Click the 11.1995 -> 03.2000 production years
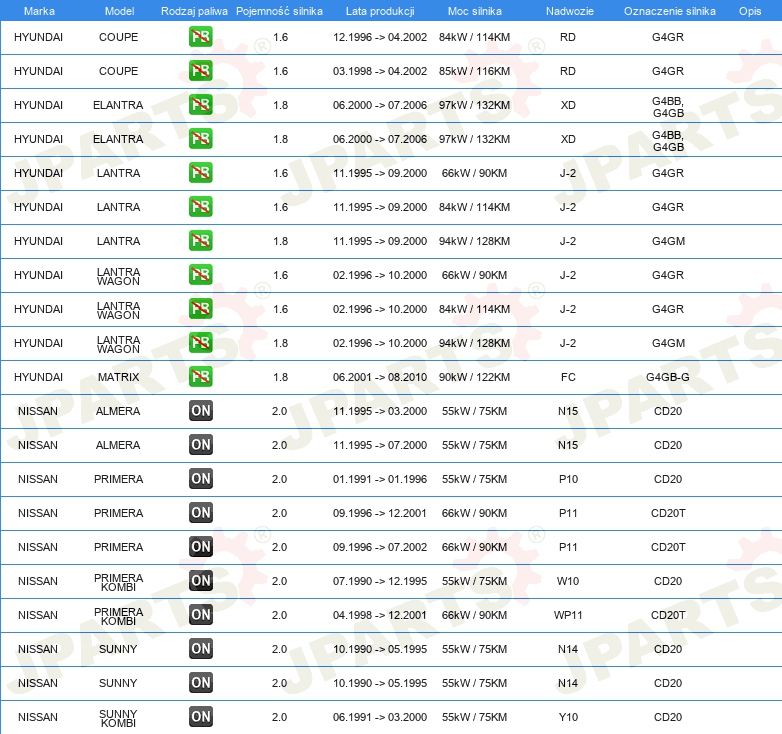Screen dimensions: 782x734 pos(380,411)
